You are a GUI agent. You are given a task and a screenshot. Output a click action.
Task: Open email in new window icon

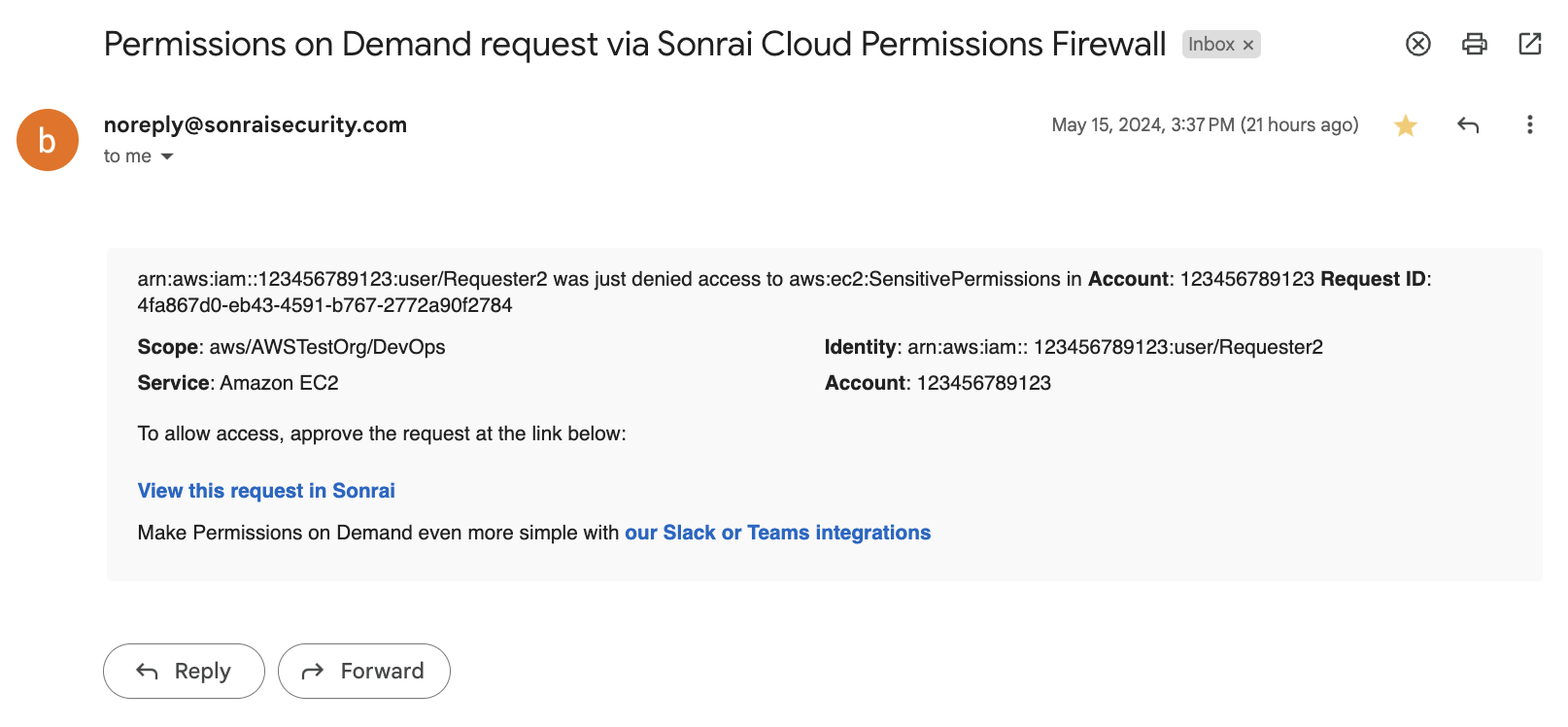click(x=1530, y=44)
